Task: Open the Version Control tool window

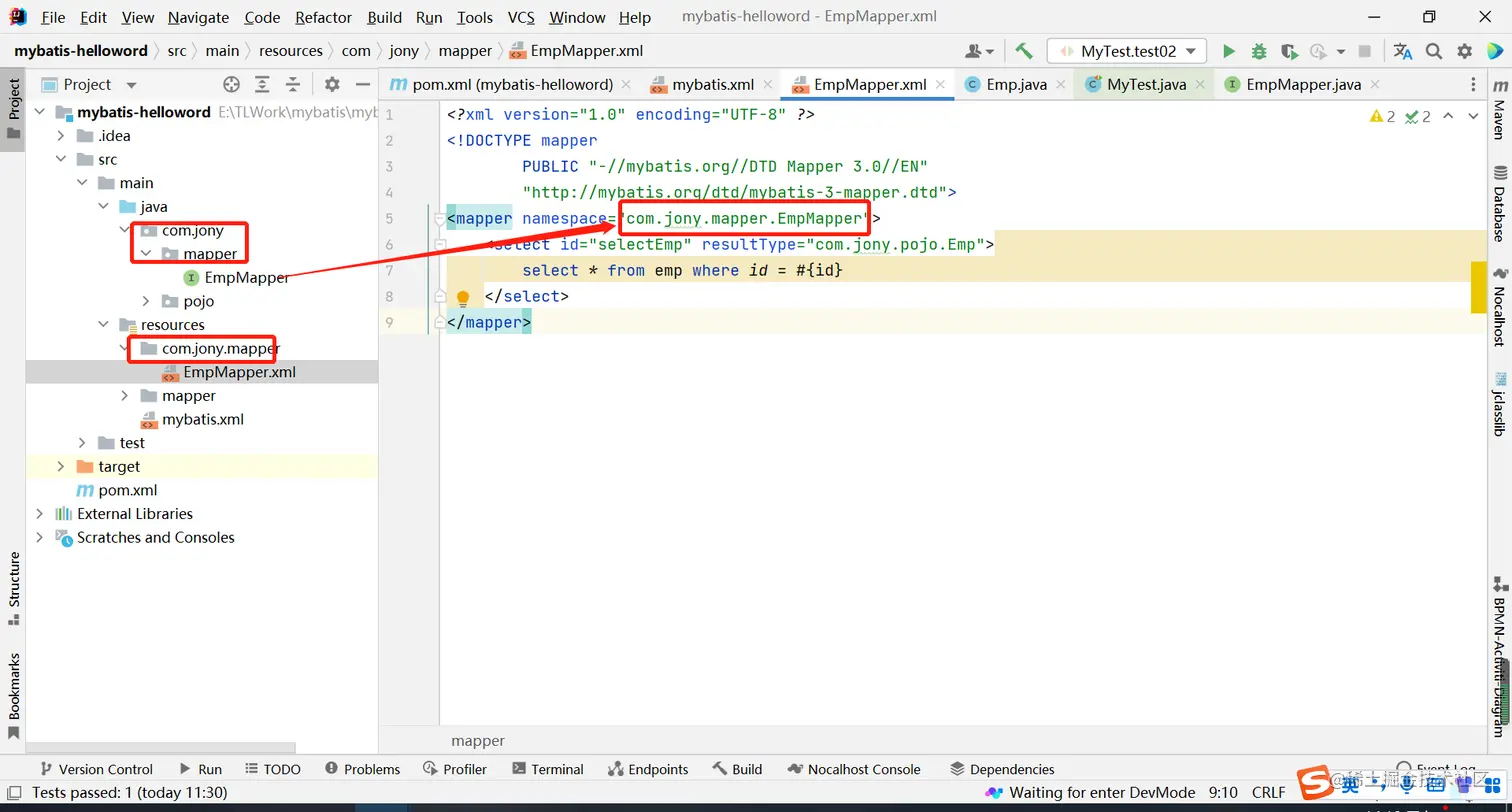Action: (95, 769)
